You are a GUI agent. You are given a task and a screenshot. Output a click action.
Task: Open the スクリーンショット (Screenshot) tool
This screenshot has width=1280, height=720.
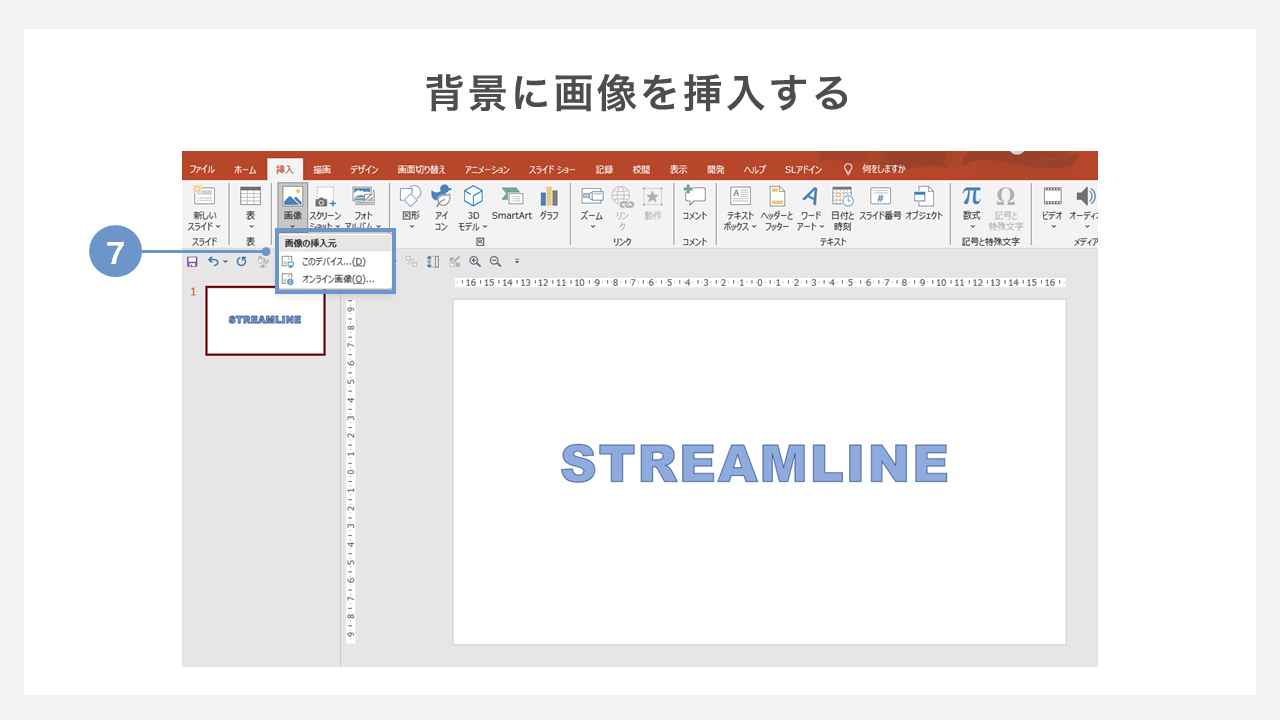pos(325,206)
